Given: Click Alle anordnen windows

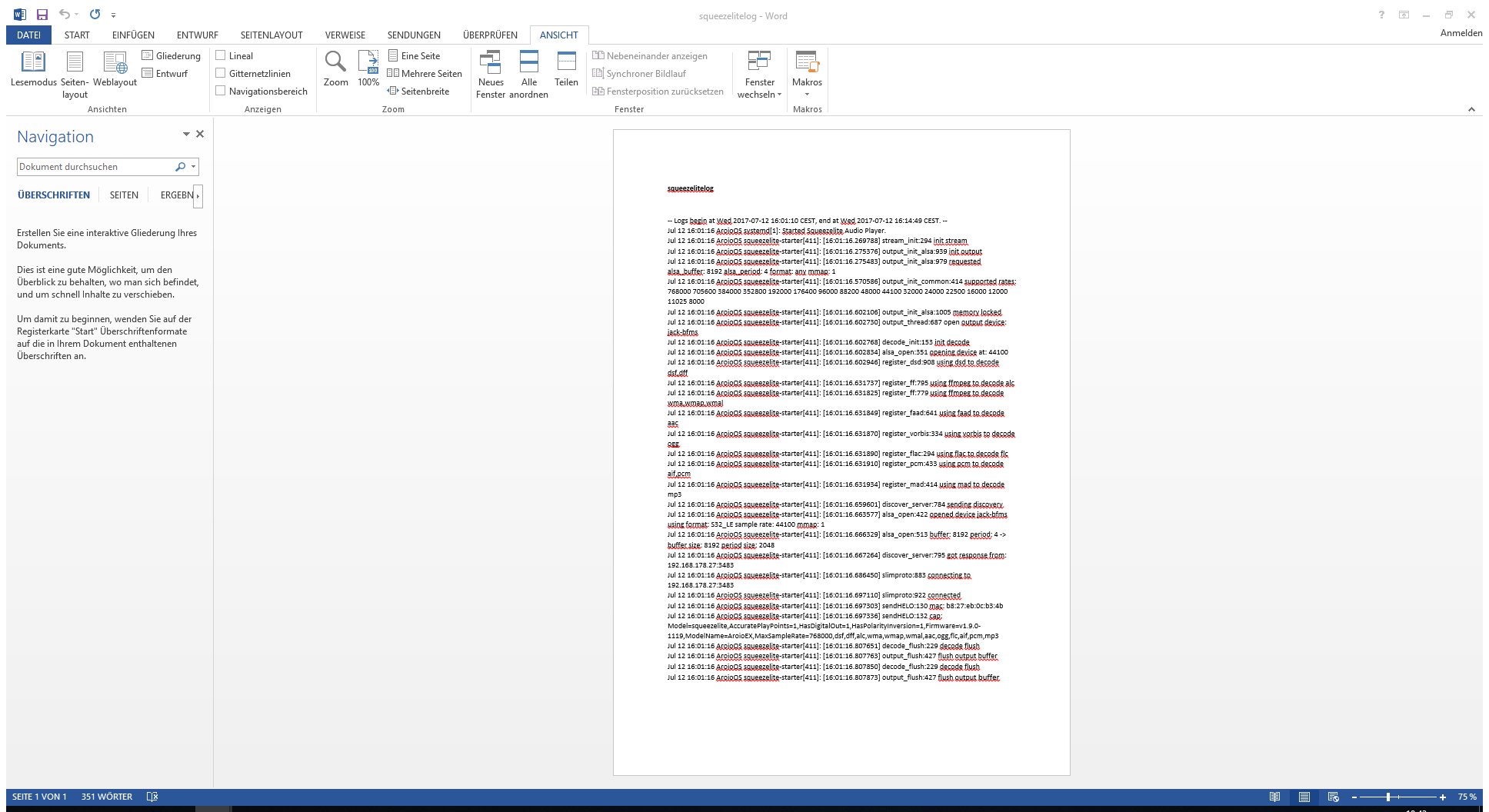Looking at the screenshot, I should pos(528,75).
